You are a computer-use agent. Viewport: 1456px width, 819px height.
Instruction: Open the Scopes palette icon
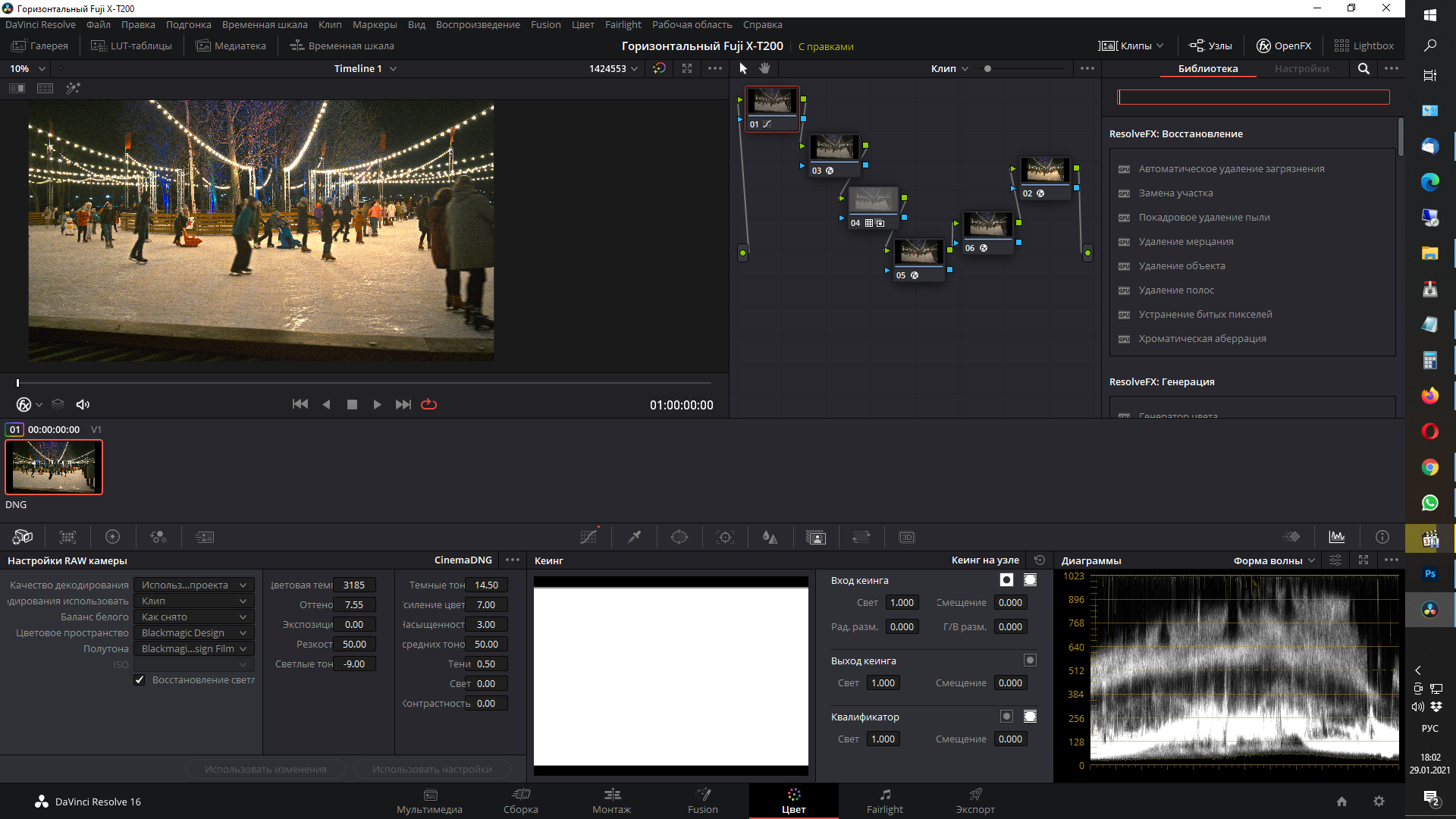click(1337, 537)
